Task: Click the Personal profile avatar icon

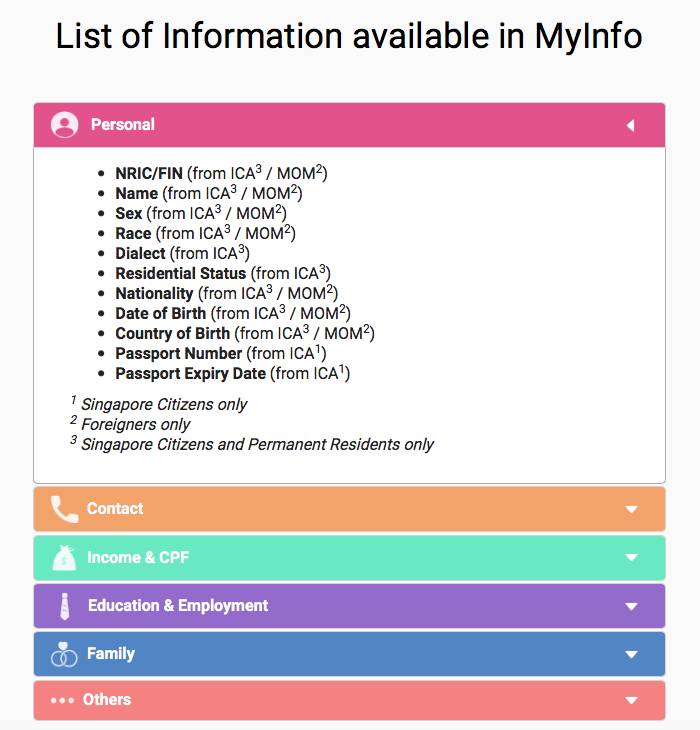Action: point(65,125)
